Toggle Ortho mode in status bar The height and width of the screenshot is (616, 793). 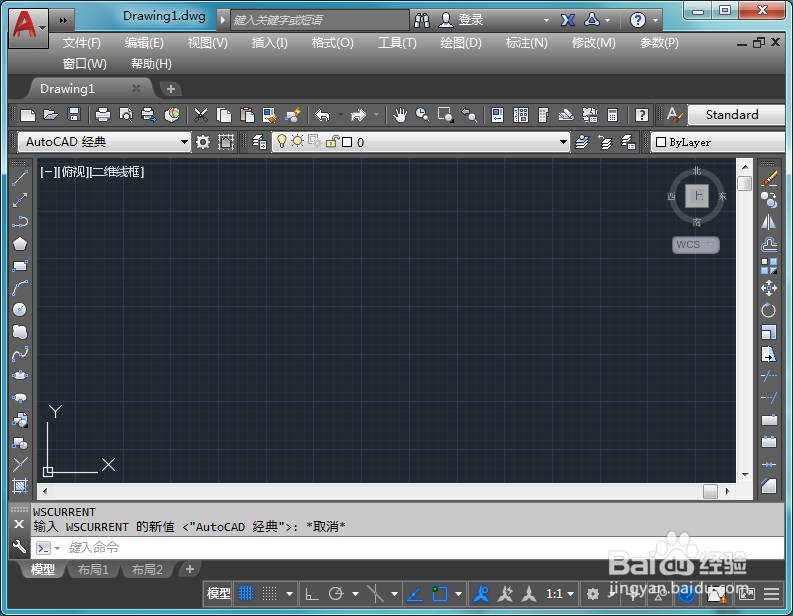[x=312, y=593]
